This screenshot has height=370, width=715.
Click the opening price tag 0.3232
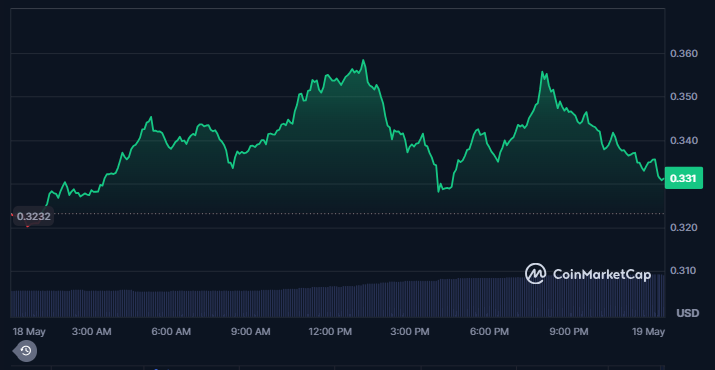click(x=33, y=216)
